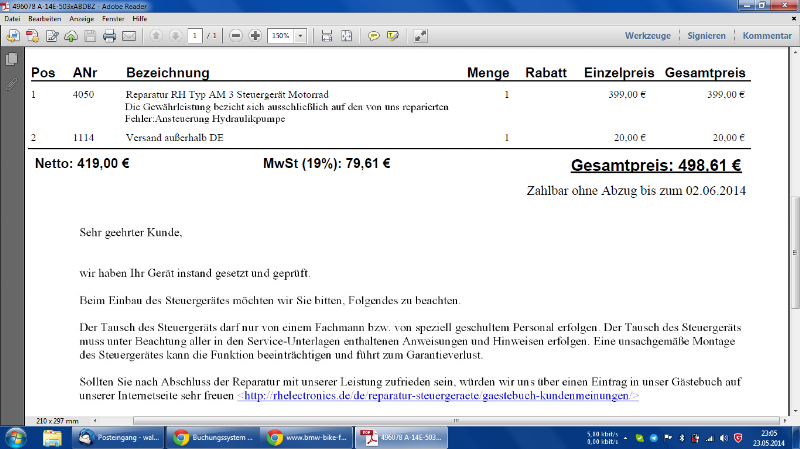Viewport: 800px width, 449px height.
Task: Show hidden tray icons arrow
Action: pyautogui.click(x=626, y=438)
